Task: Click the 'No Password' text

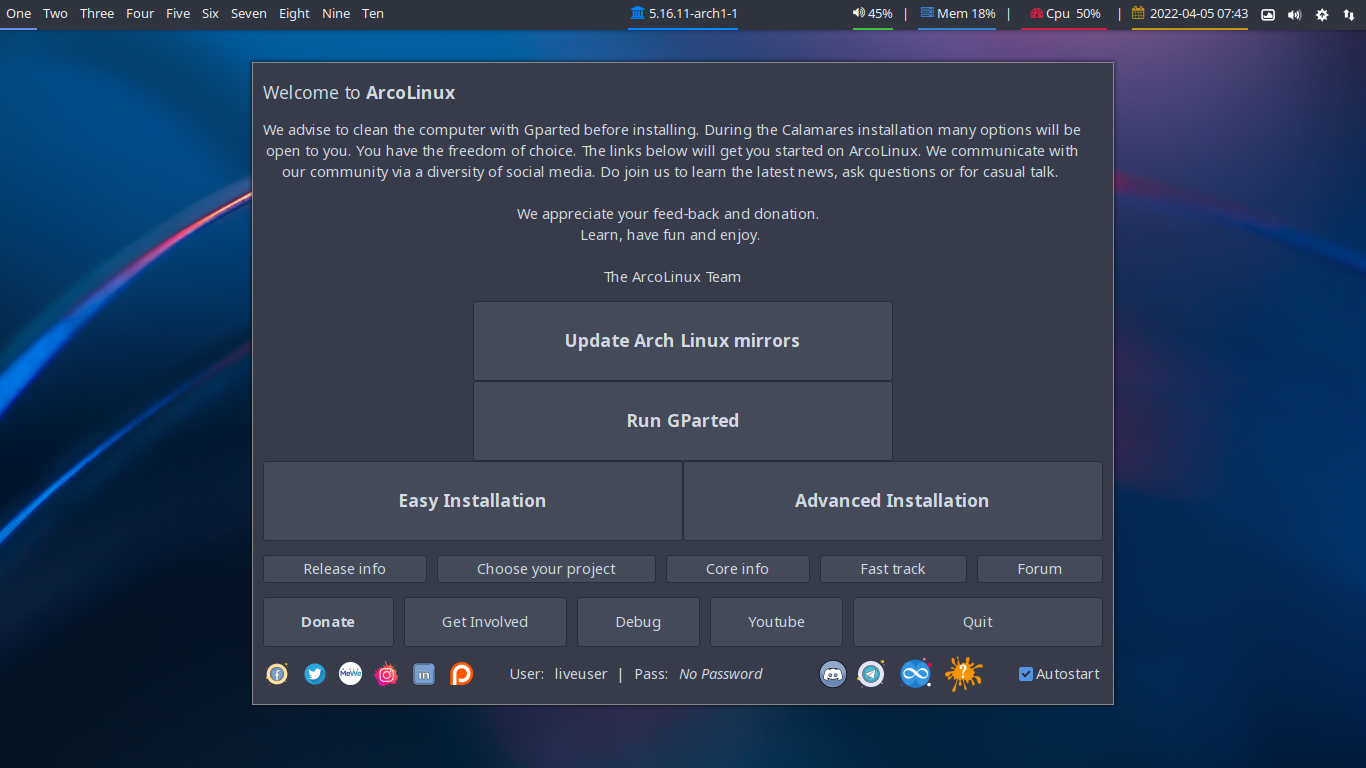Action: 721,674
